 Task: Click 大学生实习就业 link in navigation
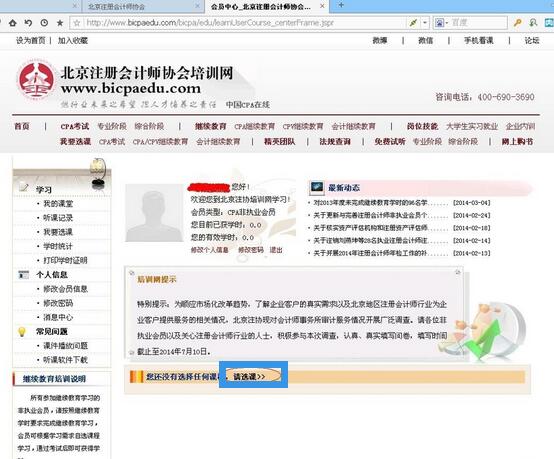coord(472,126)
